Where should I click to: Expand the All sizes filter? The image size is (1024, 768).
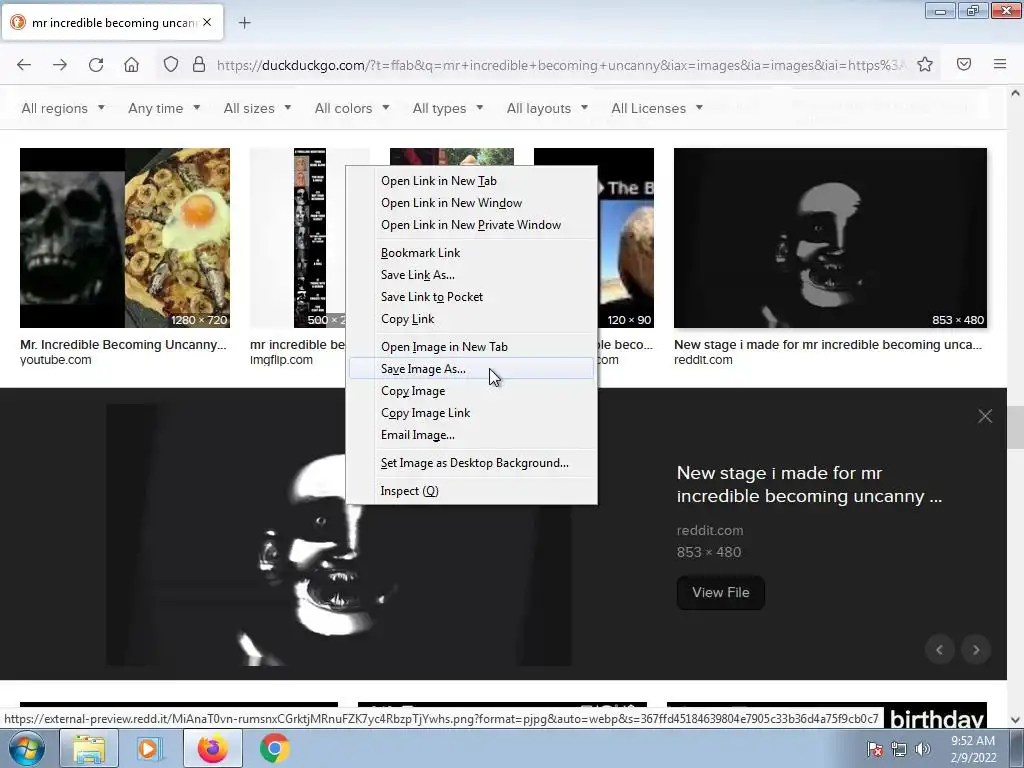tap(257, 108)
